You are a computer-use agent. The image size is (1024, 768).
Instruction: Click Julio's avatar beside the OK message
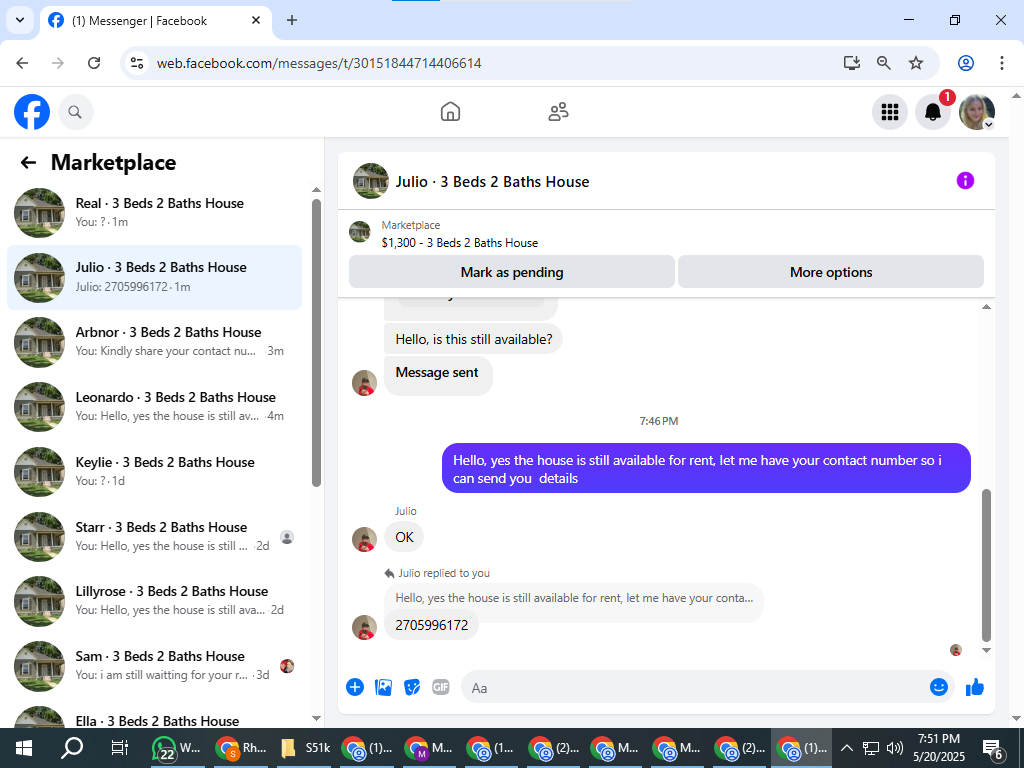(364, 539)
